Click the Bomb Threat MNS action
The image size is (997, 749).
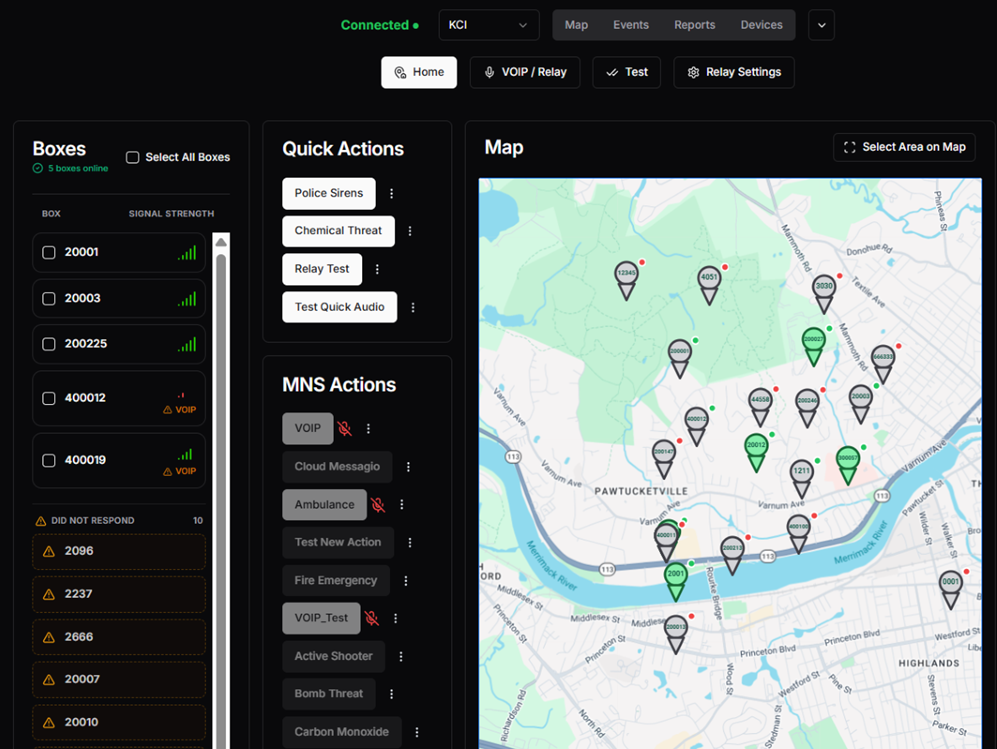click(x=329, y=694)
